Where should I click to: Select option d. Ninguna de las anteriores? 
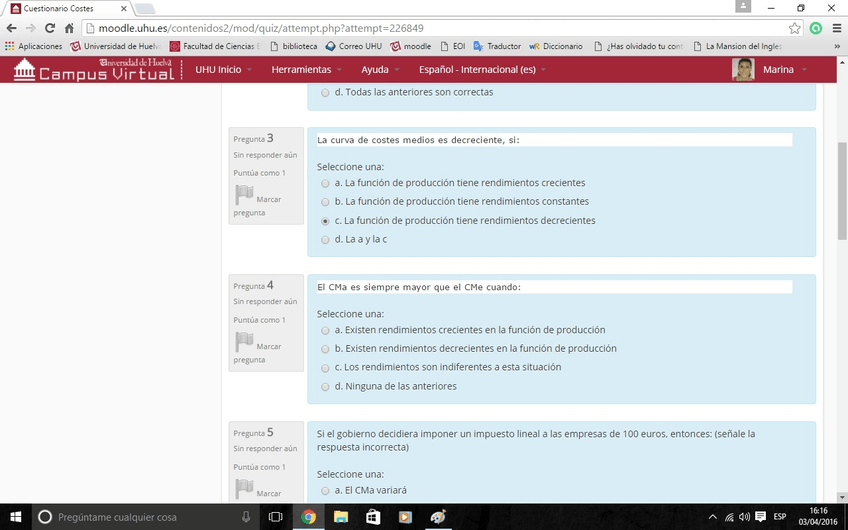325,387
